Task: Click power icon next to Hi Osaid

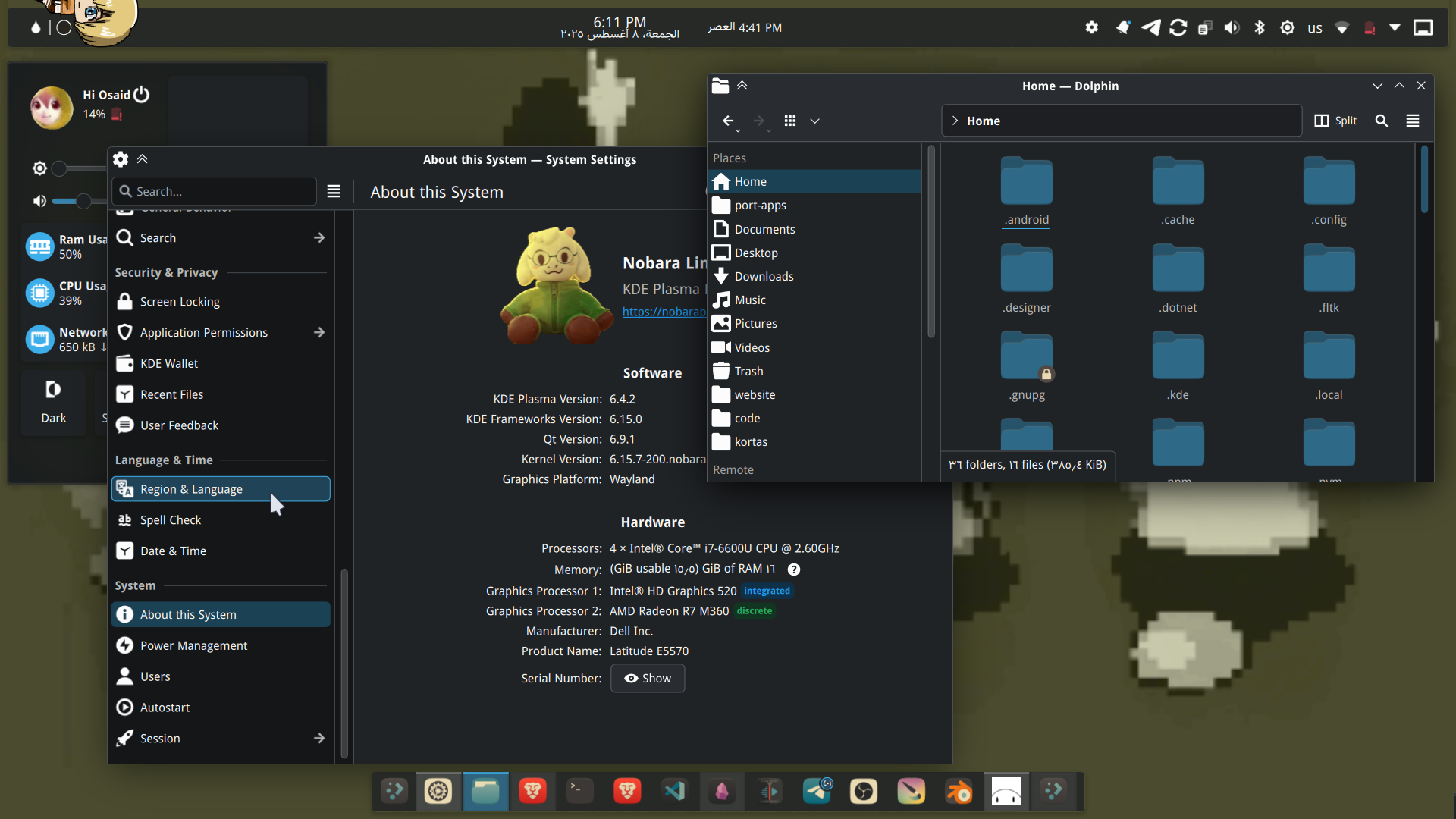Action: pos(142,95)
